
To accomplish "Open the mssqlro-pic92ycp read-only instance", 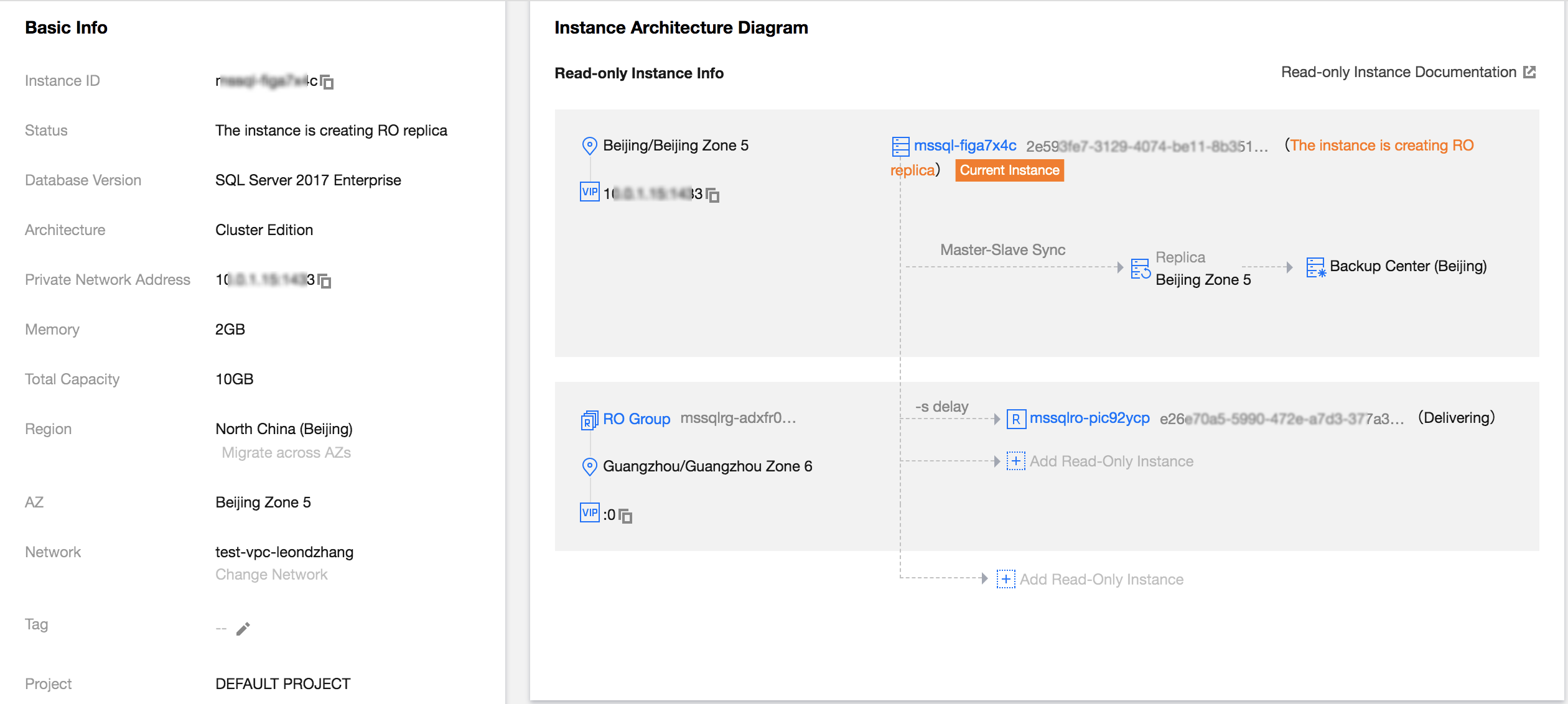I will click(1089, 418).
